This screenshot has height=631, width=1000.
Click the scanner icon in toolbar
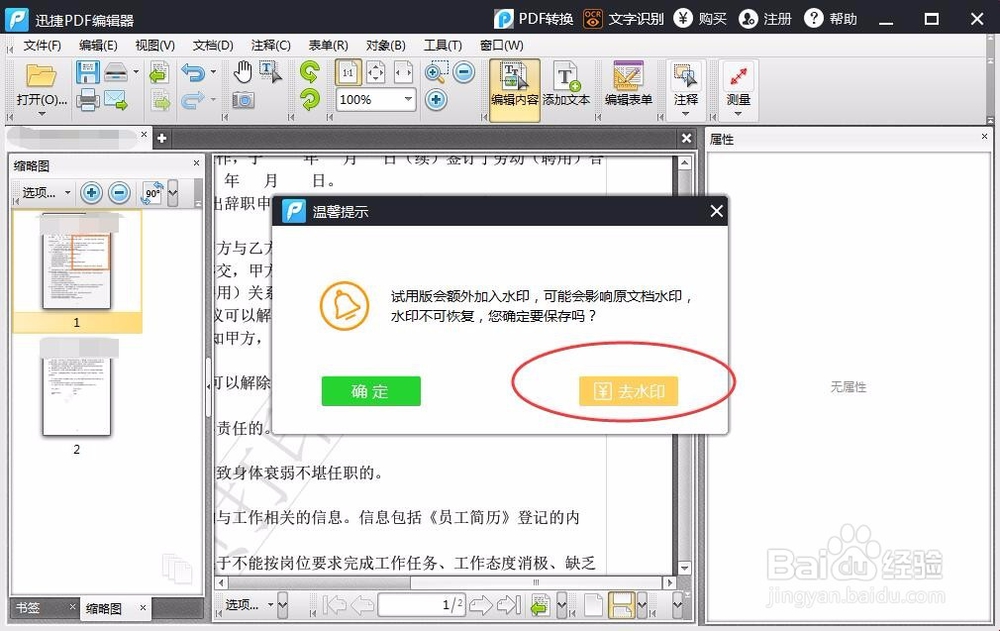[116, 73]
